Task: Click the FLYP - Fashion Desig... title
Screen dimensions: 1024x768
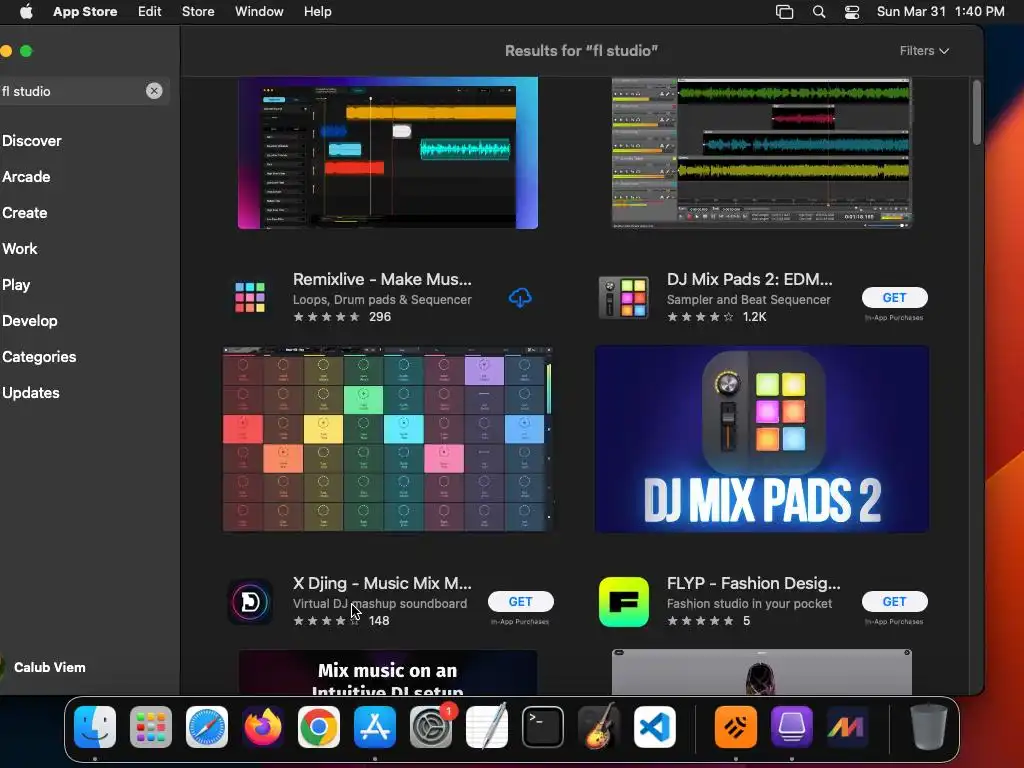Action: (x=754, y=583)
